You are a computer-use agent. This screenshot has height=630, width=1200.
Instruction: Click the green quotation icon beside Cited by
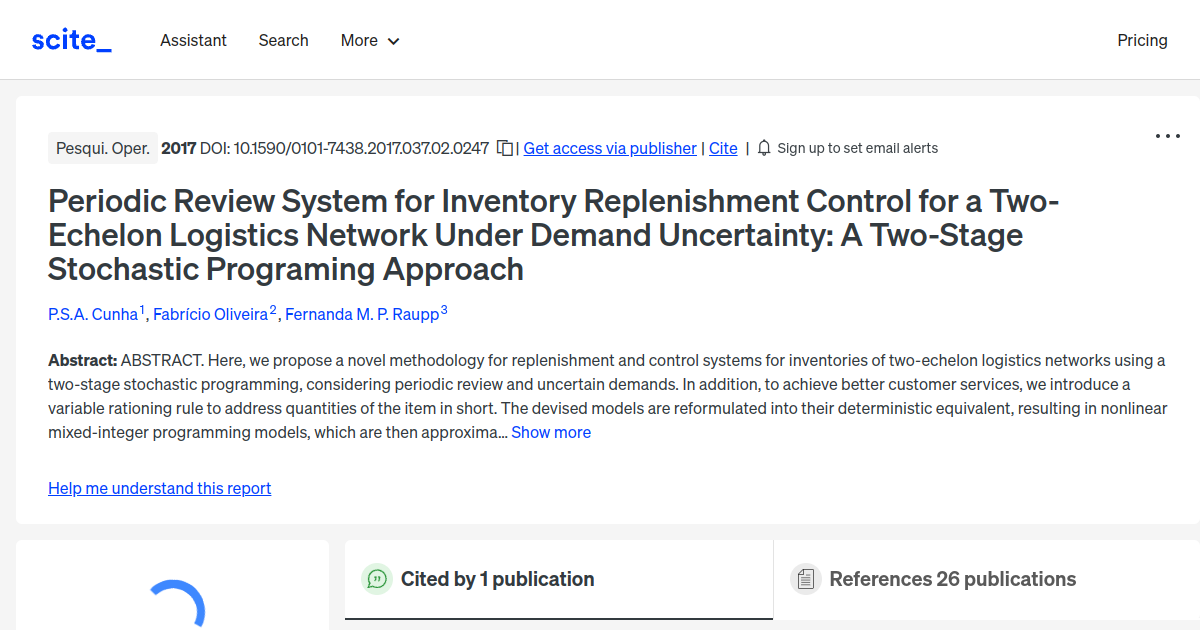pos(376,578)
